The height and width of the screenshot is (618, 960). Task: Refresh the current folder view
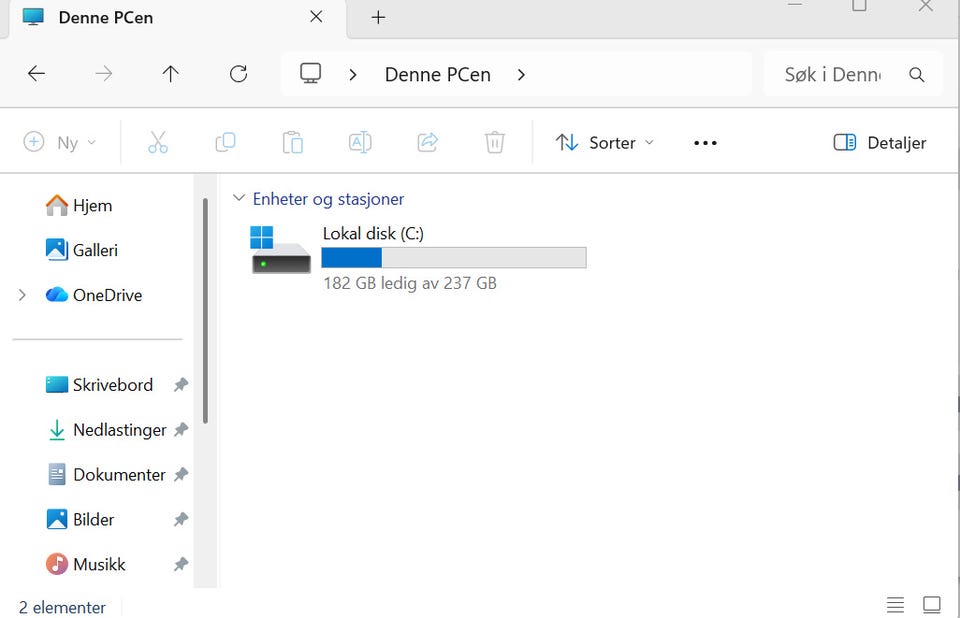[238, 74]
